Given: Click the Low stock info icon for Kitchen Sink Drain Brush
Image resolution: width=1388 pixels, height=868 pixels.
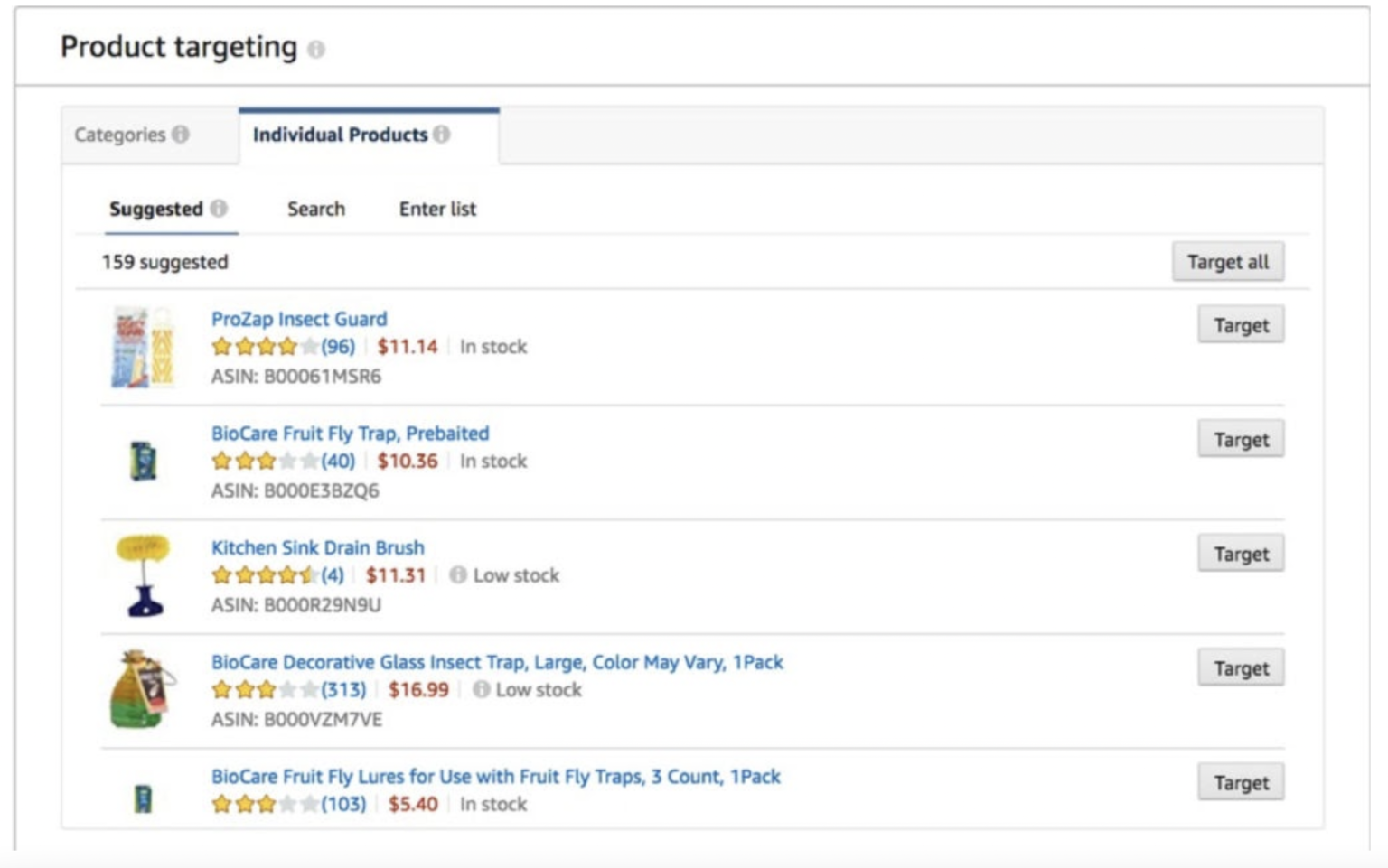Looking at the screenshot, I should click(459, 574).
